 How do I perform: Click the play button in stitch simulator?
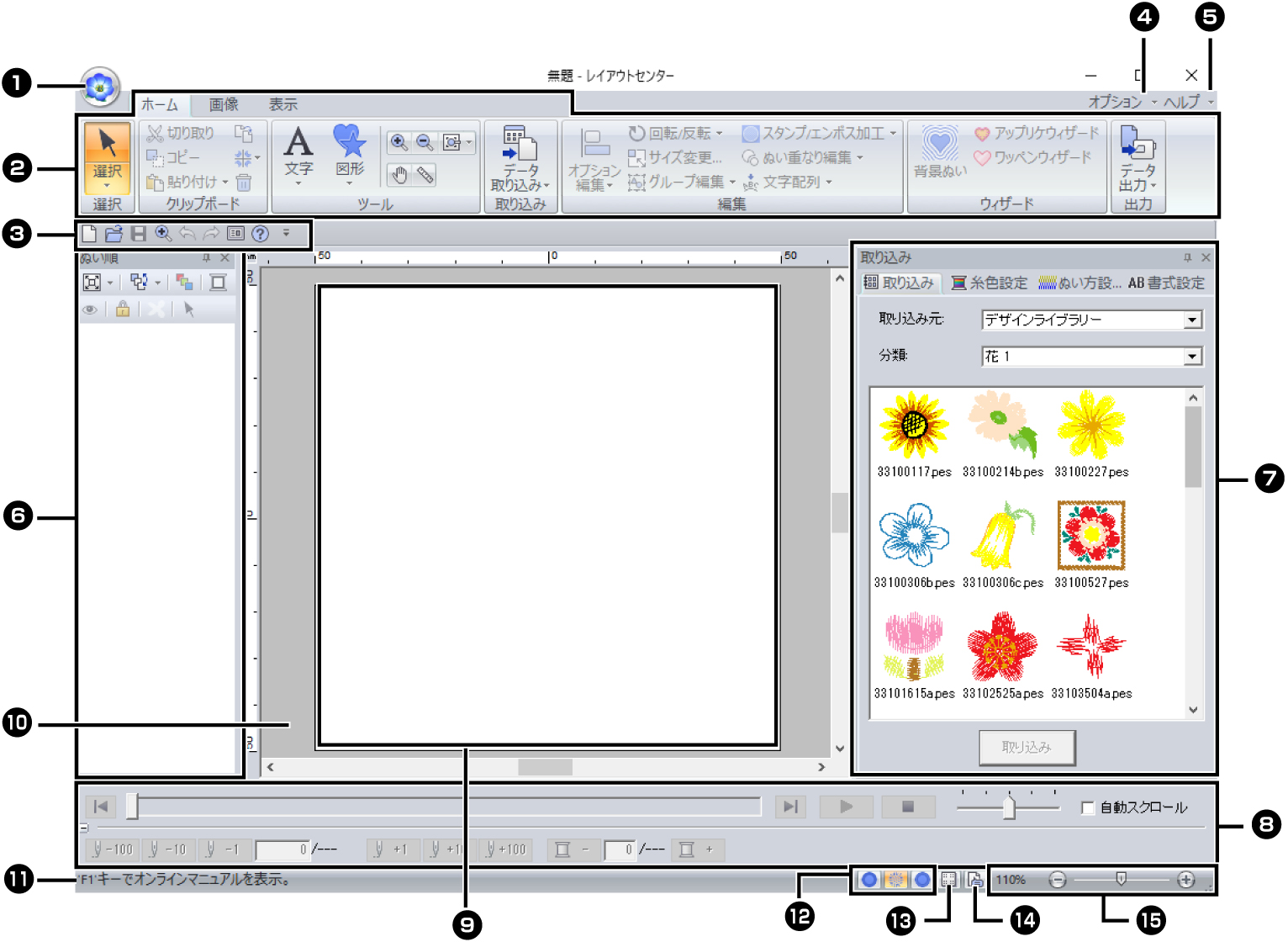point(846,807)
